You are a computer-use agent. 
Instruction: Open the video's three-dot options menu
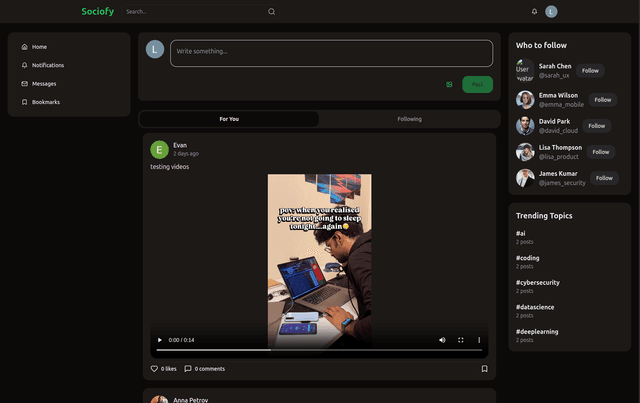click(x=479, y=340)
